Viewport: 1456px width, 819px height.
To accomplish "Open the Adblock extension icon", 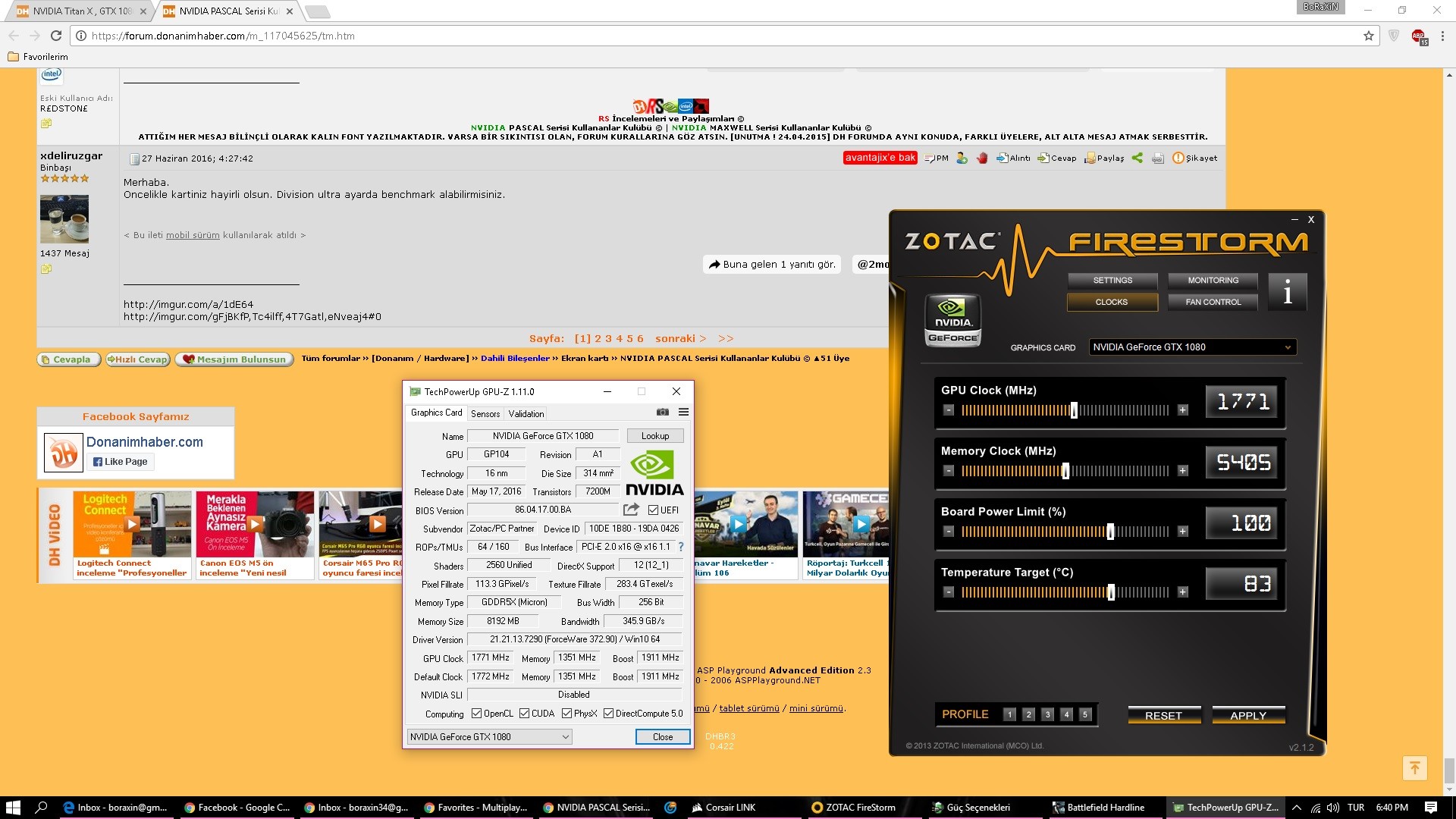I will tap(1418, 36).
